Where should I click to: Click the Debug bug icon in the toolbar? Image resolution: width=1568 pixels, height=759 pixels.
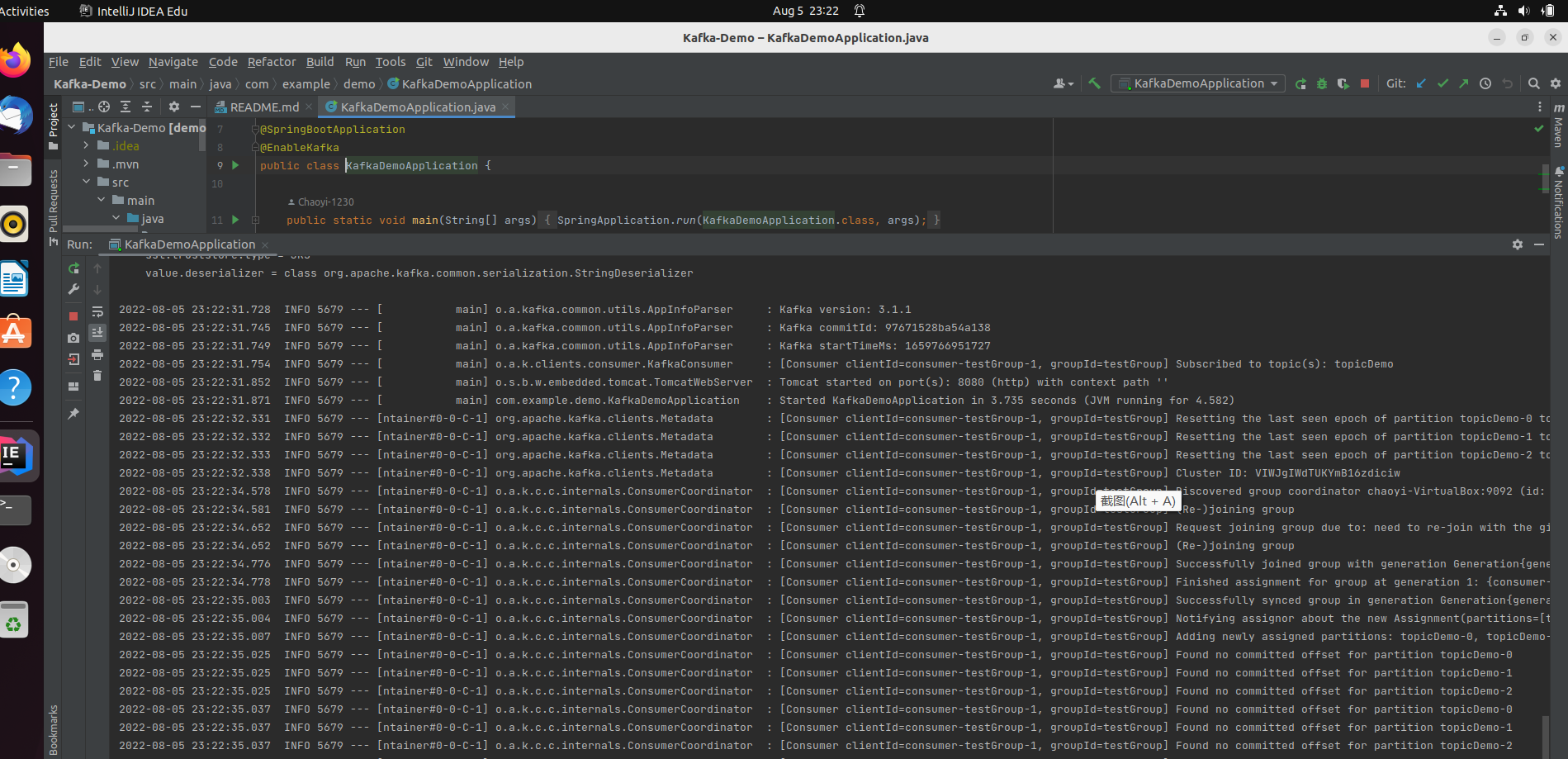1322,83
